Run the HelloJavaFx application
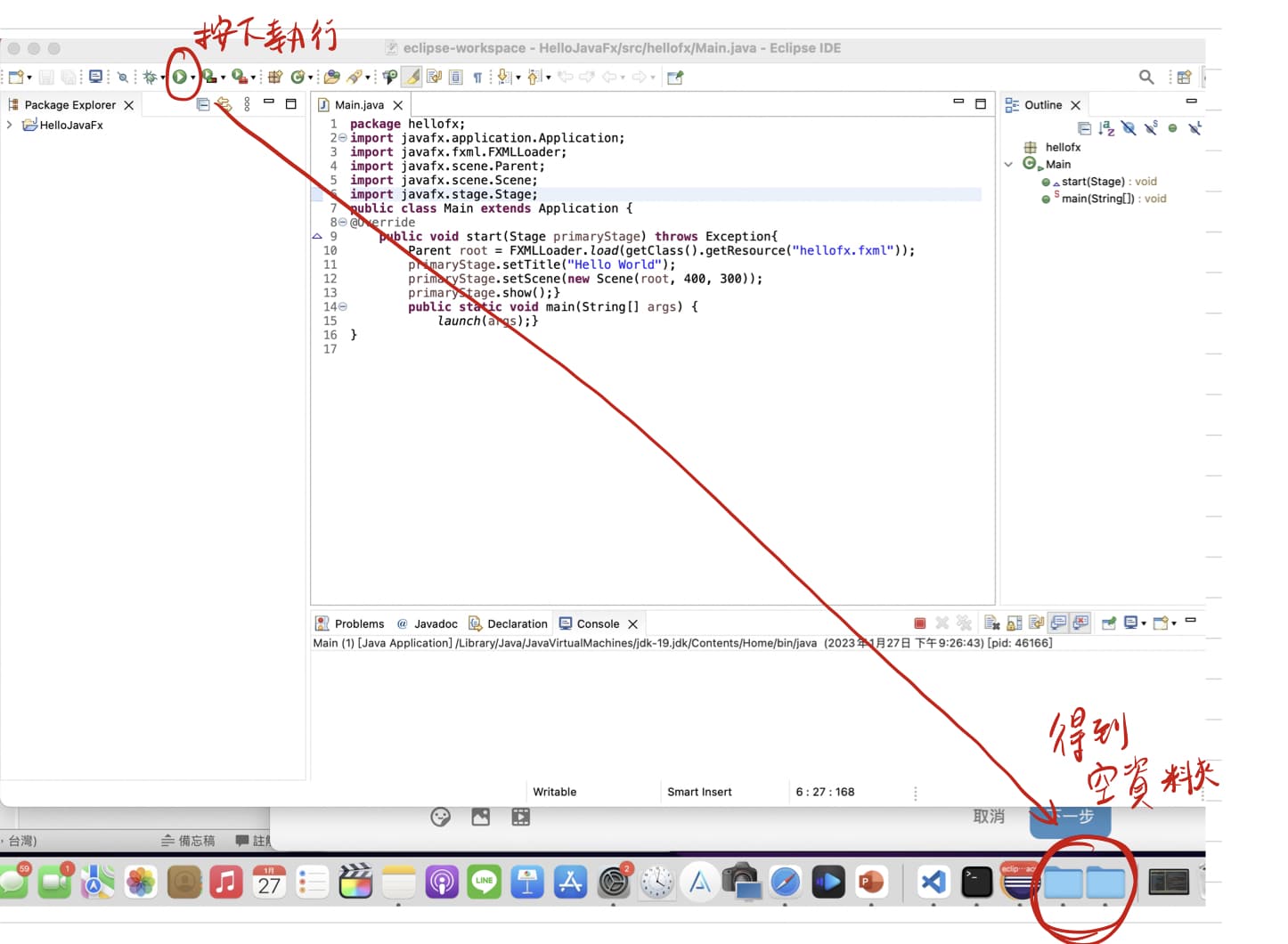This screenshot has width=1288, height=944. click(182, 77)
